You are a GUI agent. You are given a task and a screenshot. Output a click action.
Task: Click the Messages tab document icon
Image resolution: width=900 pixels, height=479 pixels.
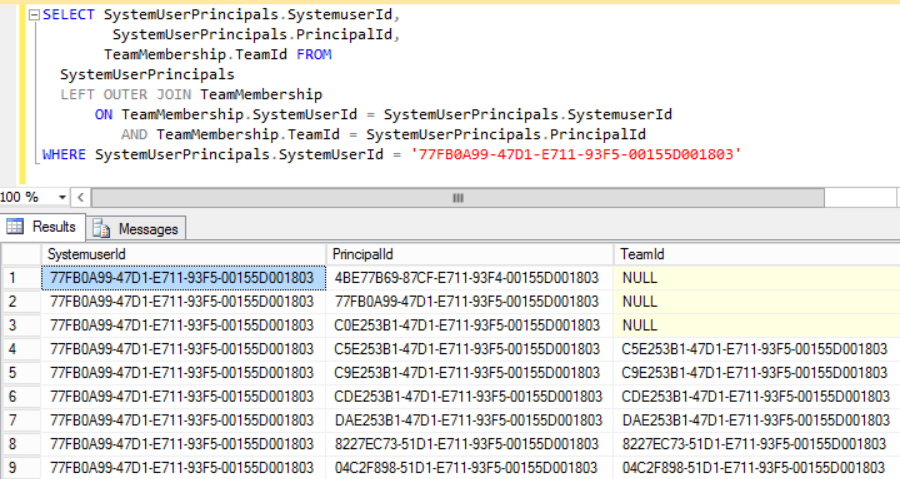102,229
